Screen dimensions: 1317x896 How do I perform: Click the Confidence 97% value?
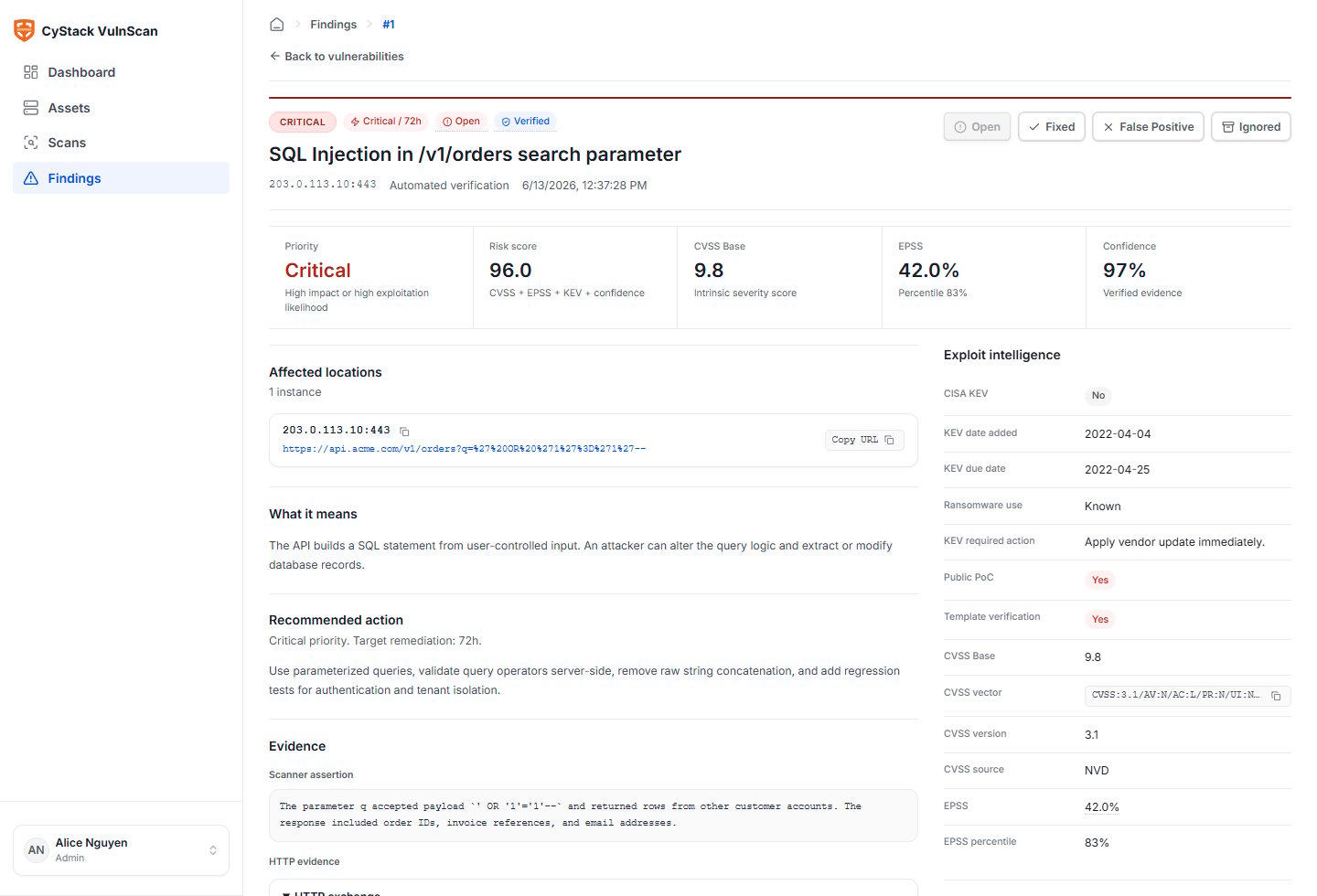click(x=1125, y=271)
